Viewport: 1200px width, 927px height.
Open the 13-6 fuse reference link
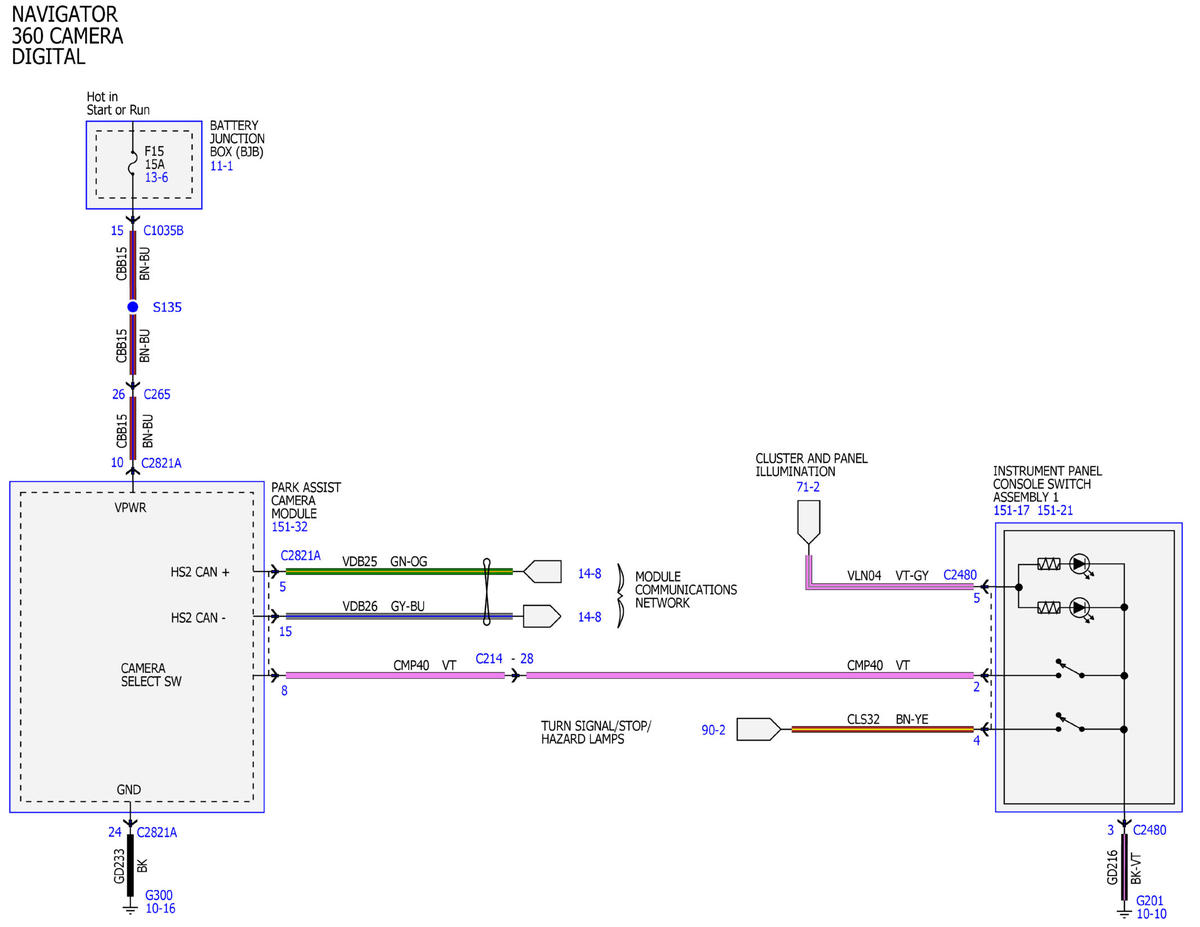click(x=157, y=177)
